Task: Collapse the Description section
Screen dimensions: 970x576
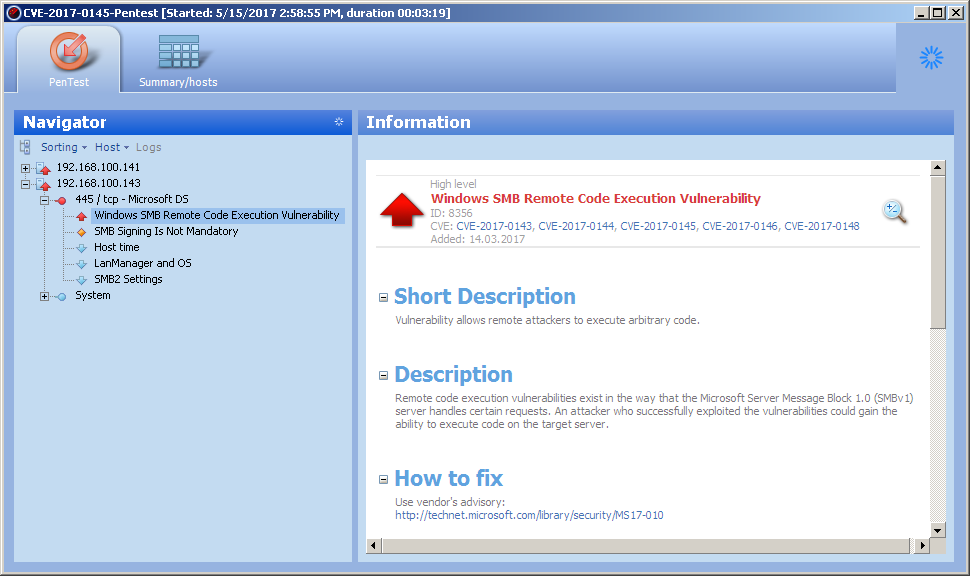Action: click(383, 376)
